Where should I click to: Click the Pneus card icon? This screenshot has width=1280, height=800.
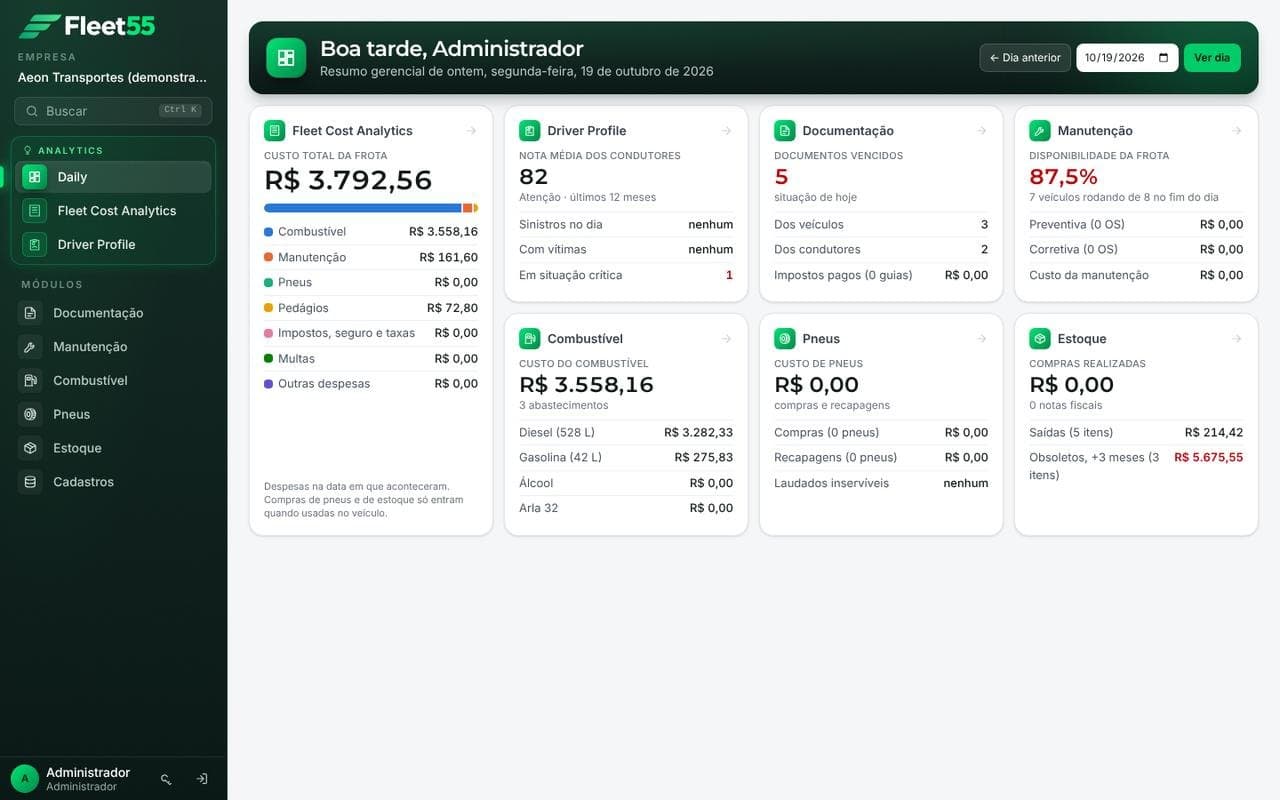click(784, 339)
